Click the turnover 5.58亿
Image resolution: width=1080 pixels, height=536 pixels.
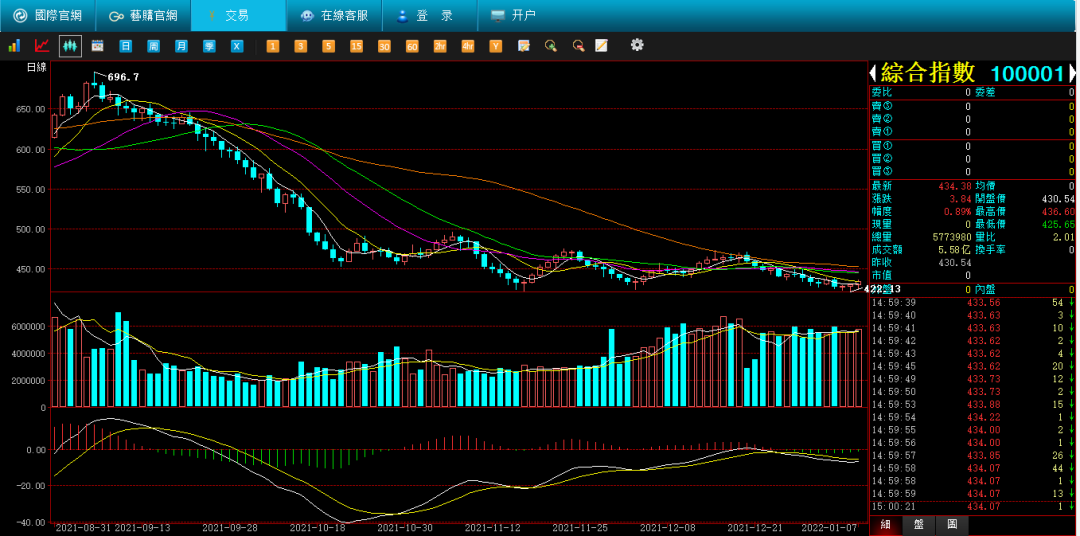pos(956,250)
